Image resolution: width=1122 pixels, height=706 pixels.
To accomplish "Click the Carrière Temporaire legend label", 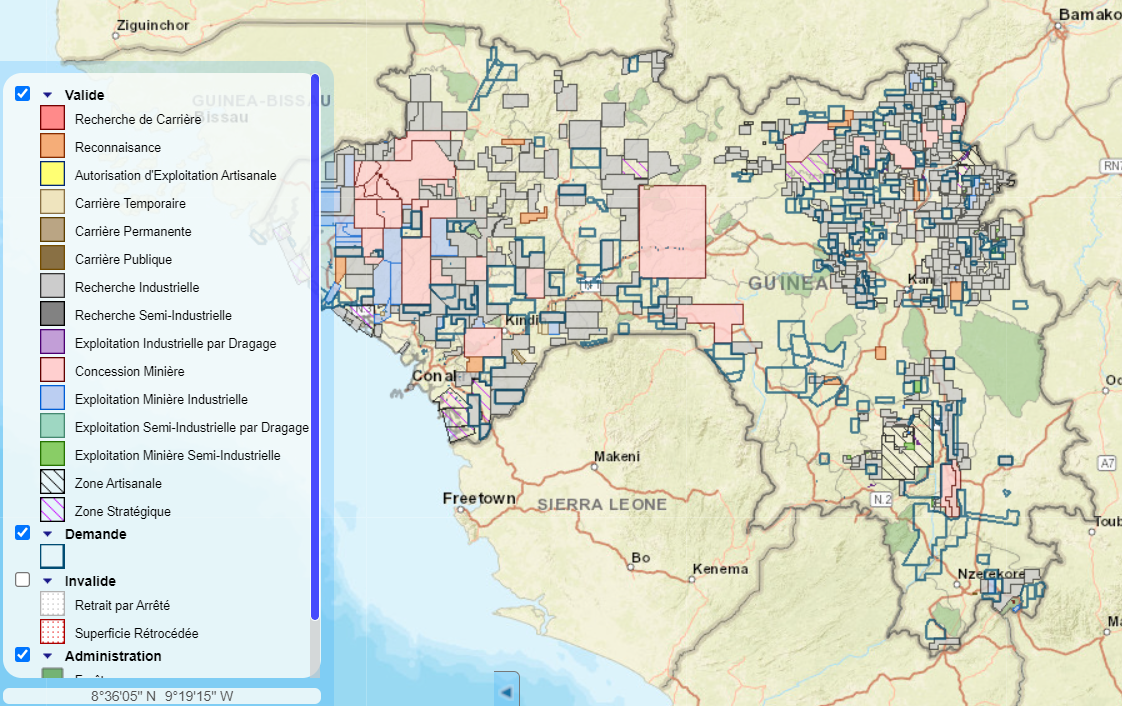I will (x=130, y=203).
